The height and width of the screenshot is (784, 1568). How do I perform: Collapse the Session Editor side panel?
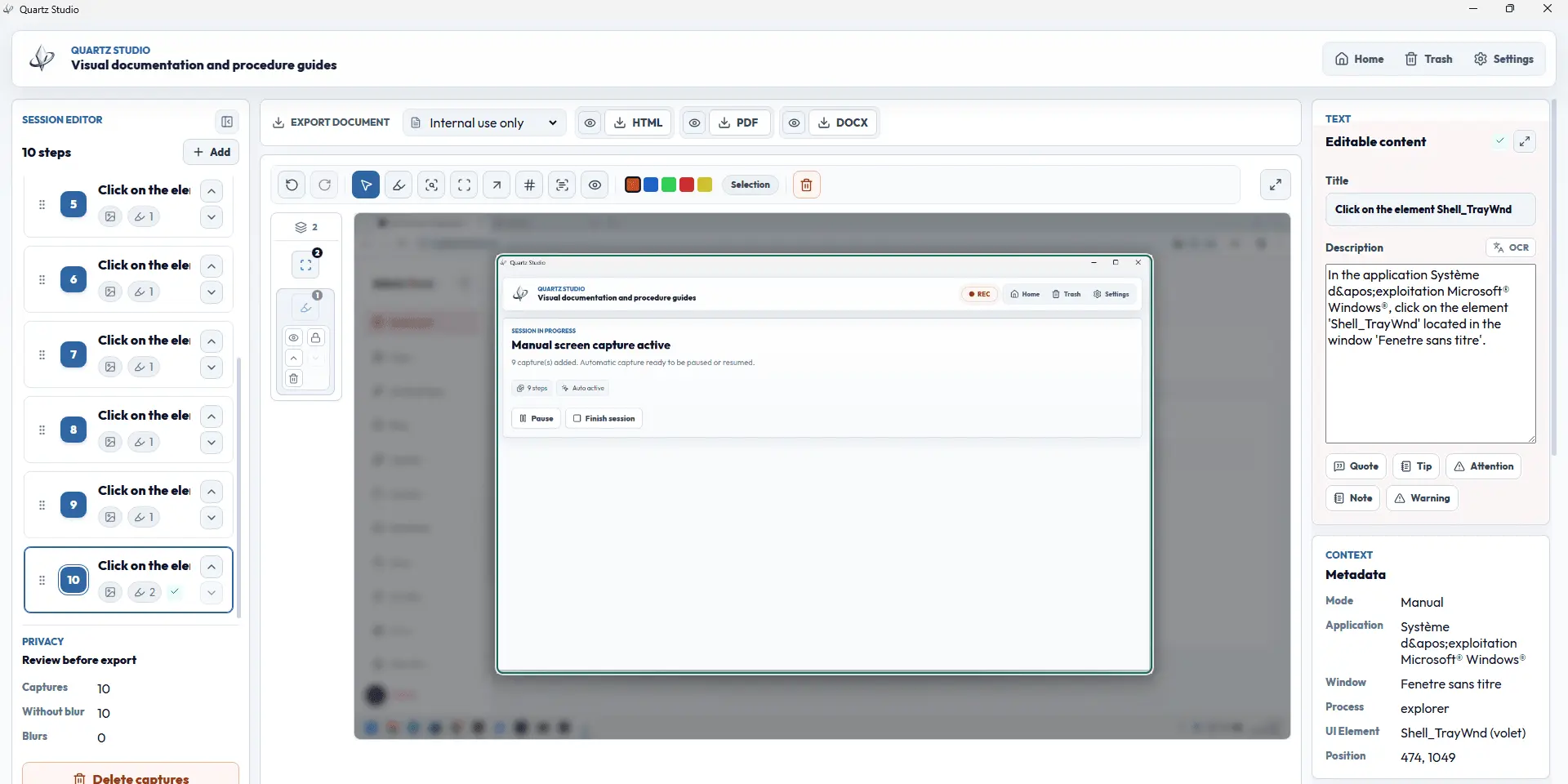tap(227, 122)
